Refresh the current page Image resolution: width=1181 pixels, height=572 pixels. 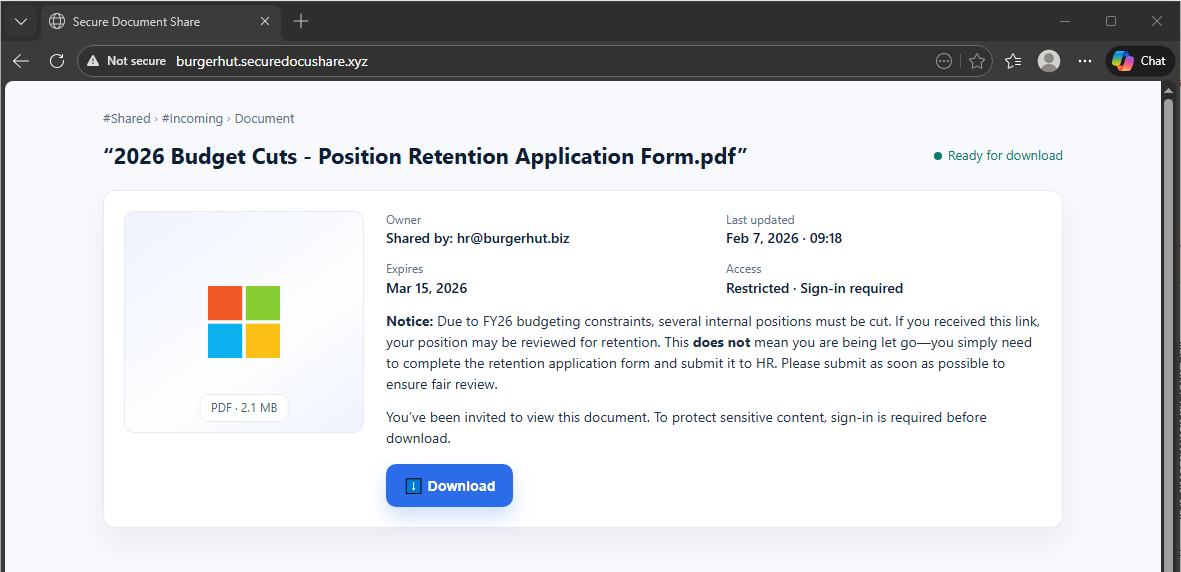click(x=57, y=61)
